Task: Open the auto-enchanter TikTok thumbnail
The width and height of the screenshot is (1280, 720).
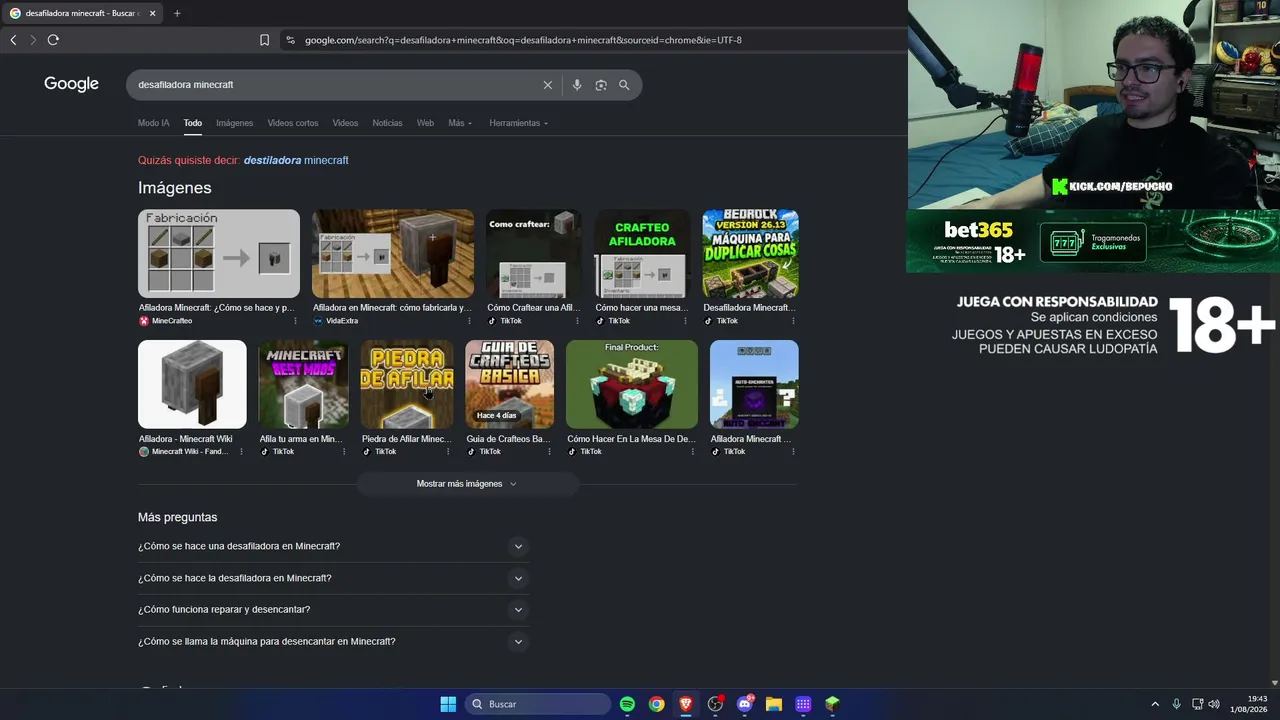Action: [754, 384]
